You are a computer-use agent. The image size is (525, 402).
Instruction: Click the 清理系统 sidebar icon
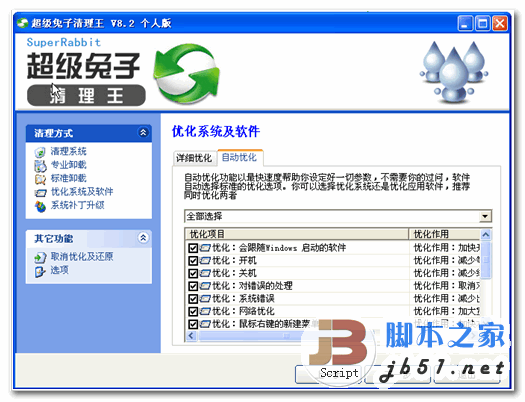pyautogui.click(x=40, y=152)
